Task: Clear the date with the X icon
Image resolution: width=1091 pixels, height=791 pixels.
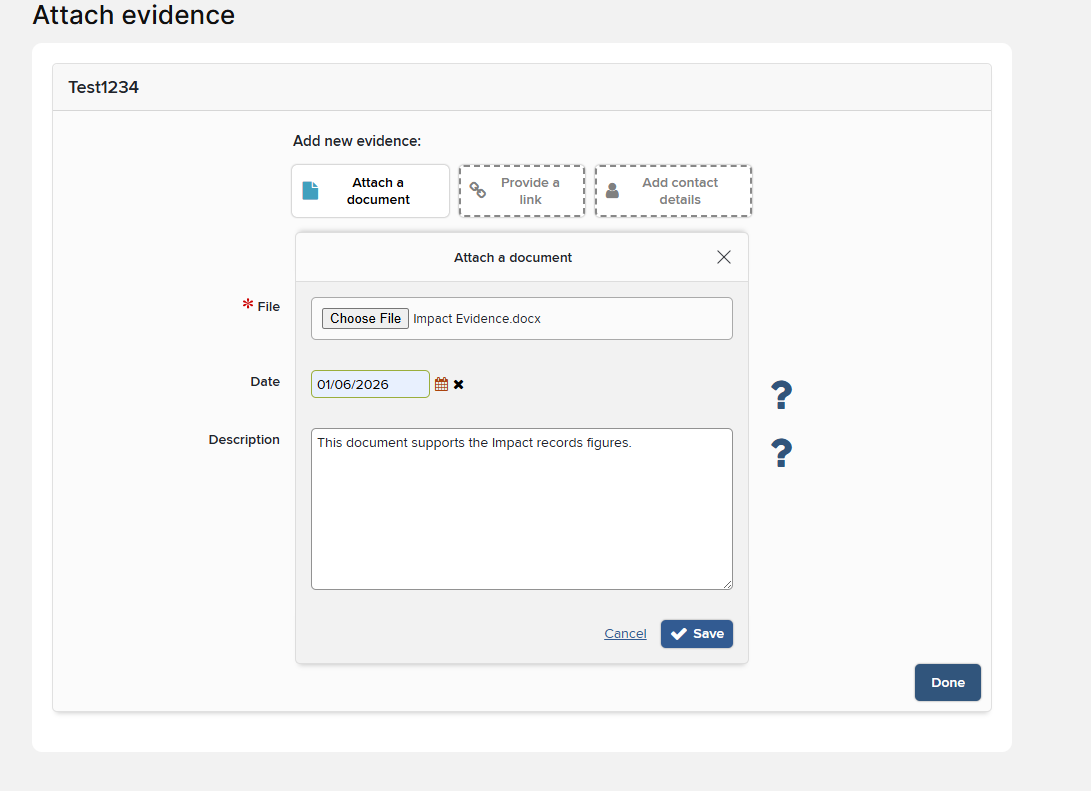Action: tap(459, 384)
